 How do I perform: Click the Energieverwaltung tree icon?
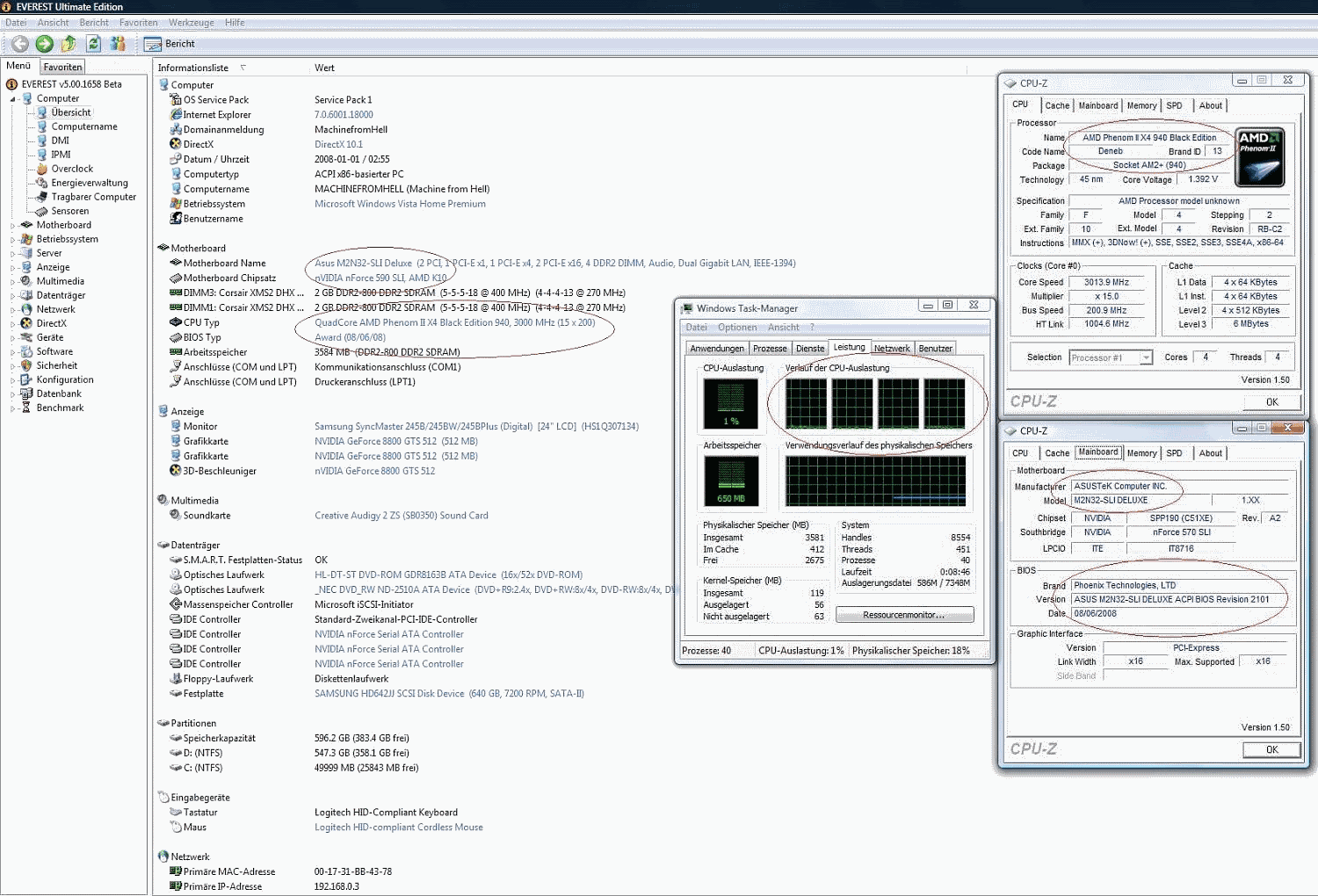pyautogui.click(x=41, y=183)
